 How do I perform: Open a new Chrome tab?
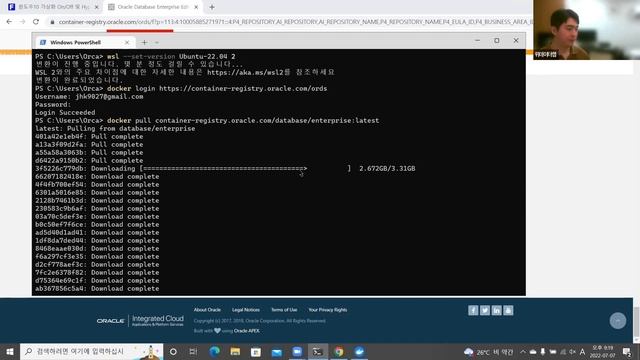pos(212,7)
